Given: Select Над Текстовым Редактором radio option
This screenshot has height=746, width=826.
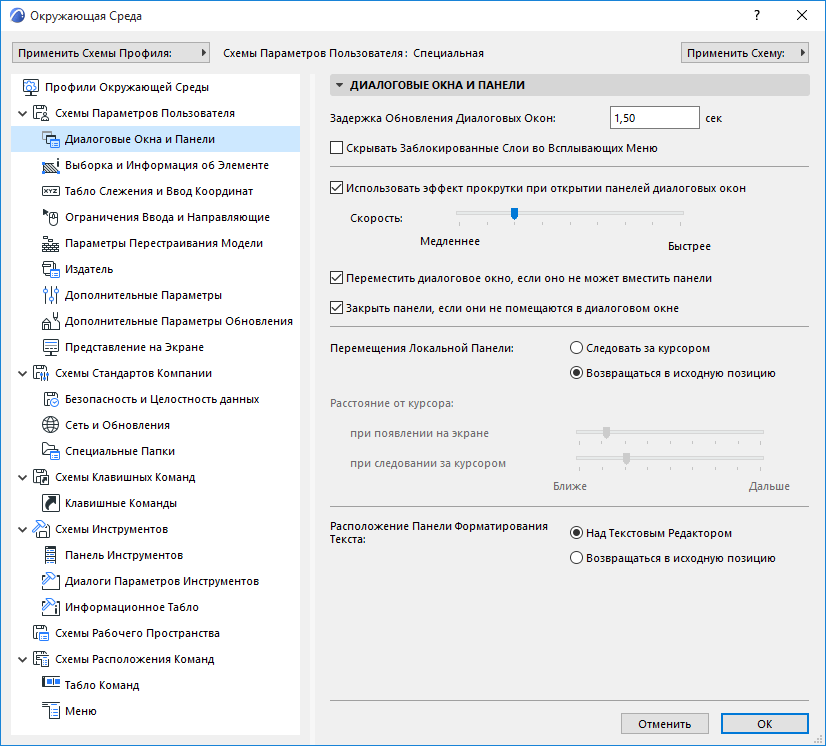Looking at the screenshot, I should 576,533.
